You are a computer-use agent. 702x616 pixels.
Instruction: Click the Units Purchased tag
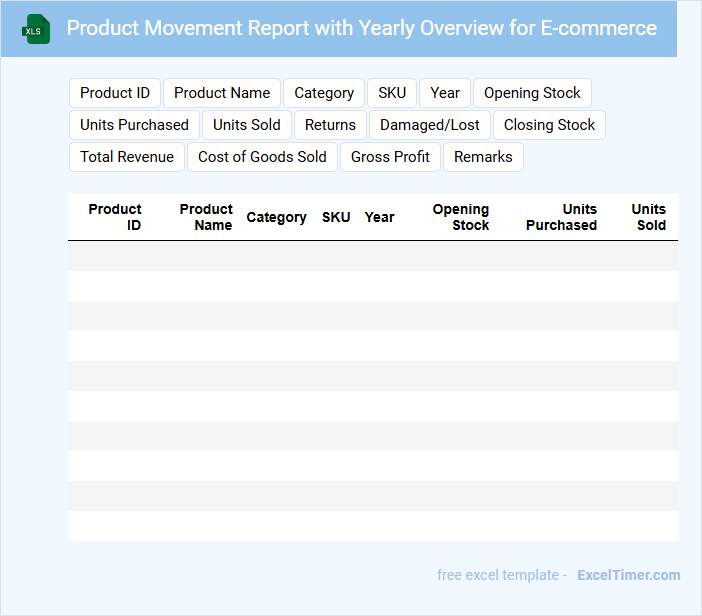pyautogui.click(x=134, y=125)
